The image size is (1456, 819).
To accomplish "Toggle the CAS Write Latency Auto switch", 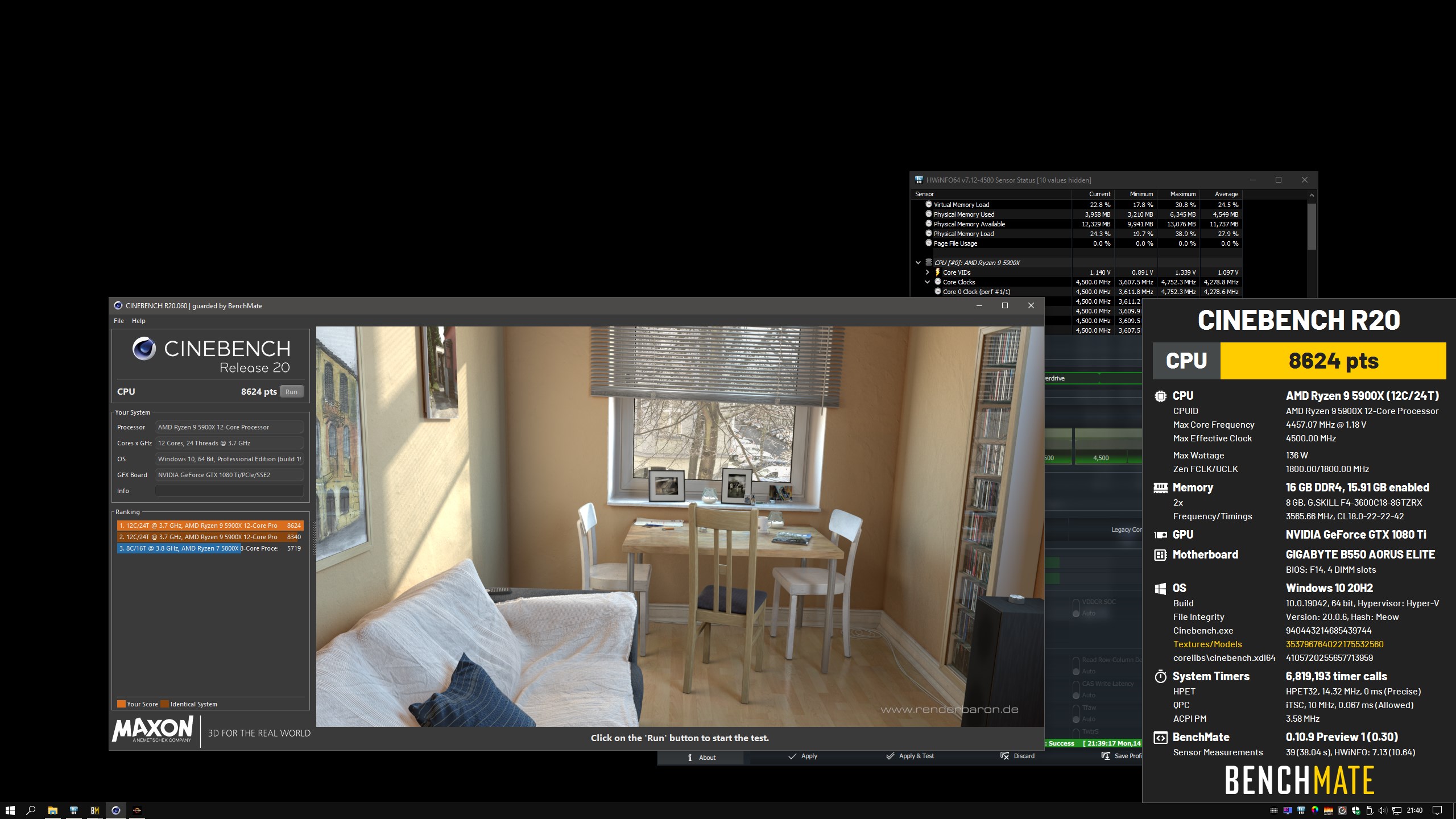I will (1076, 689).
